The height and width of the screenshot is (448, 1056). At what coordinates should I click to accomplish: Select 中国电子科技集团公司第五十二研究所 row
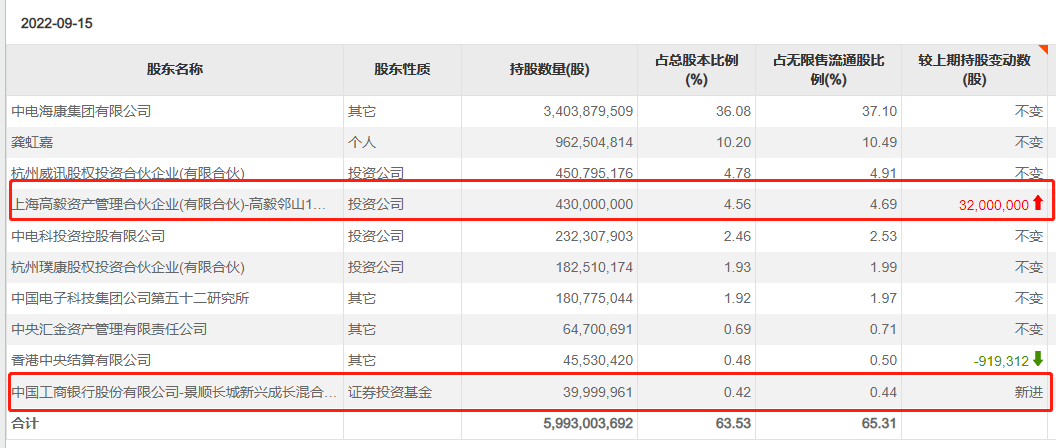point(527,298)
